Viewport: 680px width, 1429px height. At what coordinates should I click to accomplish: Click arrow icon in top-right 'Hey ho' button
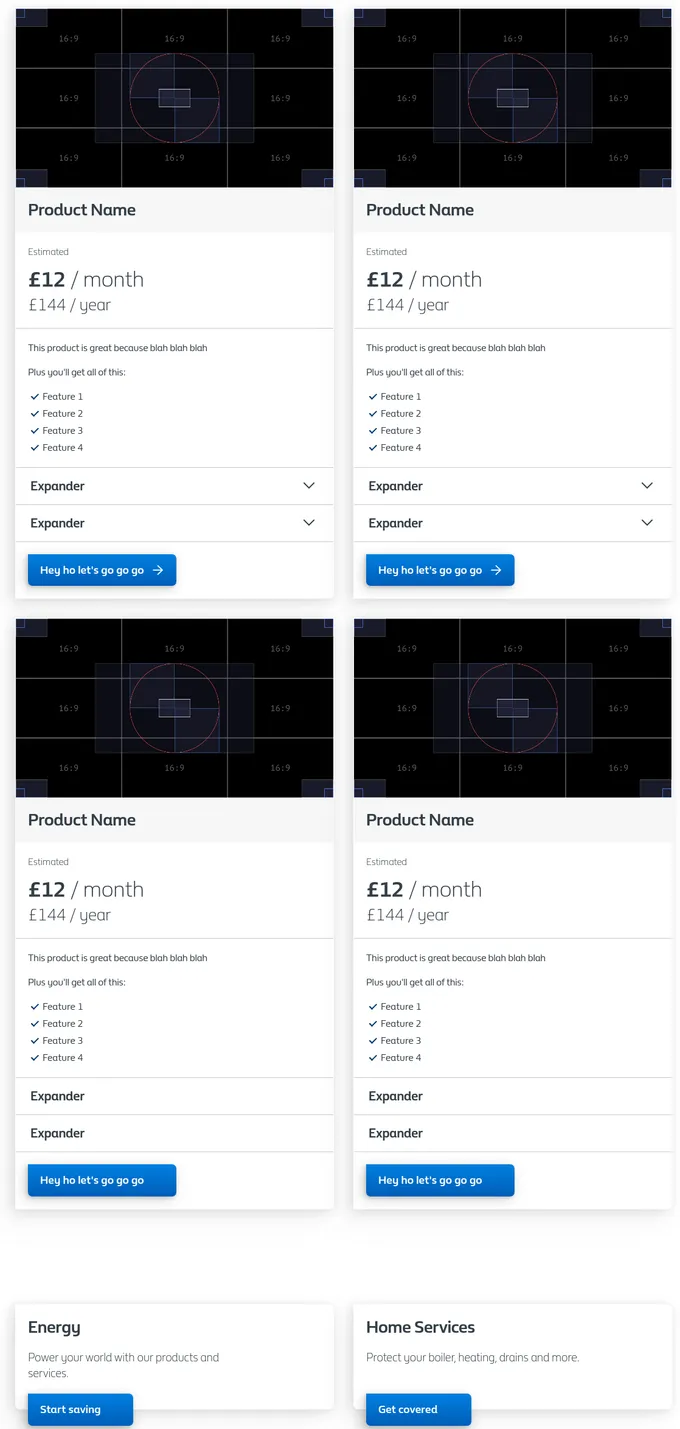pyautogui.click(x=496, y=570)
